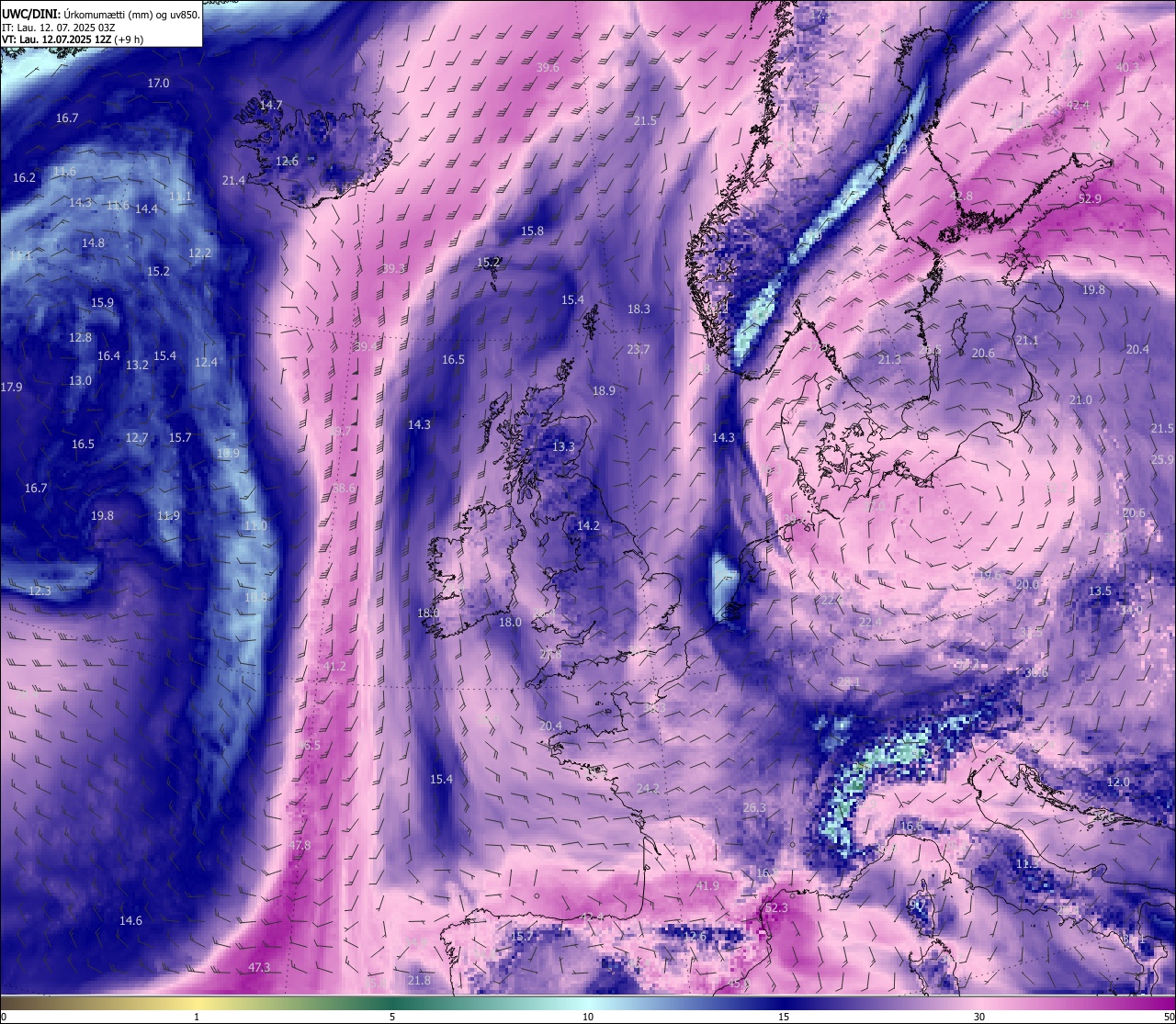Click the 41.9 value over southern France
The height and width of the screenshot is (1024, 1176).
[x=707, y=886]
